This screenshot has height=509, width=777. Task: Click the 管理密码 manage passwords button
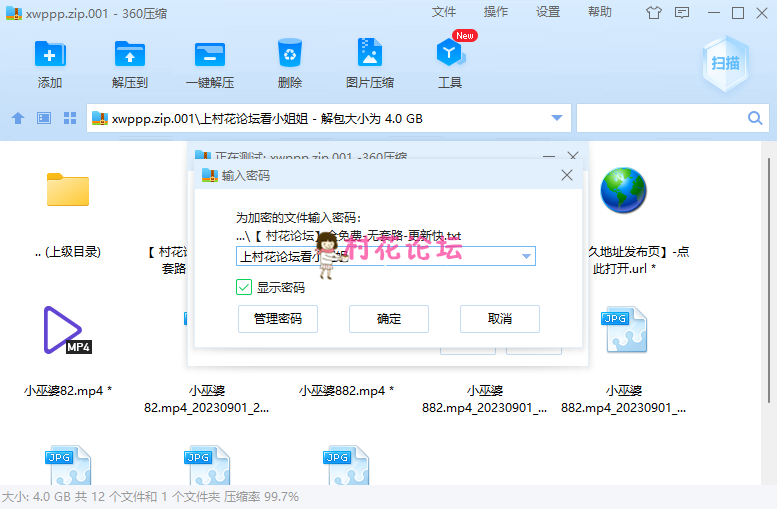[x=278, y=319]
